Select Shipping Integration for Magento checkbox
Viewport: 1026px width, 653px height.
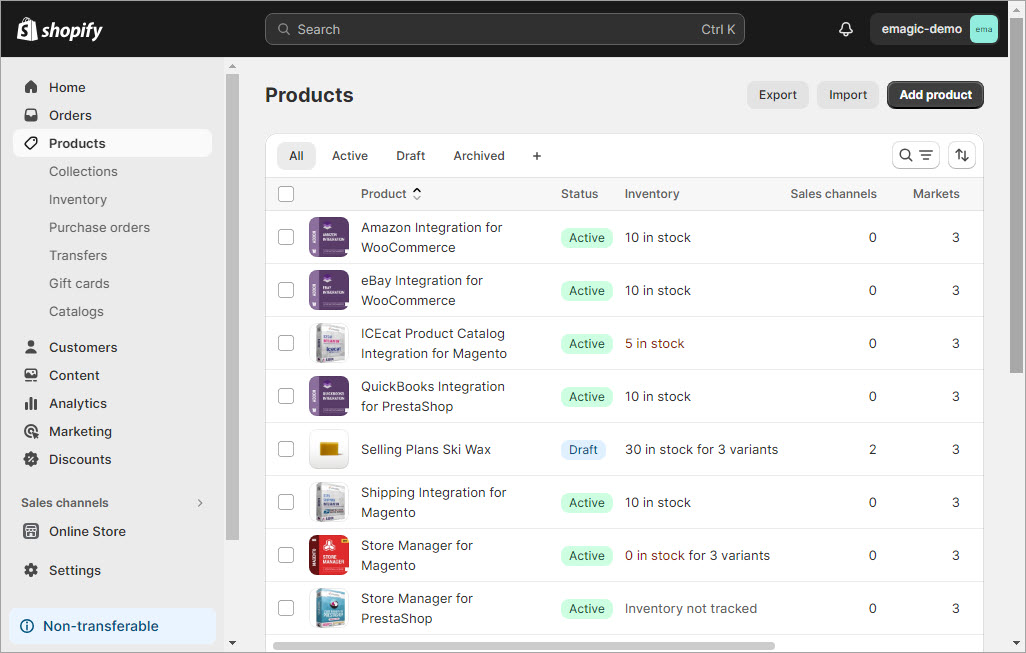click(286, 502)
